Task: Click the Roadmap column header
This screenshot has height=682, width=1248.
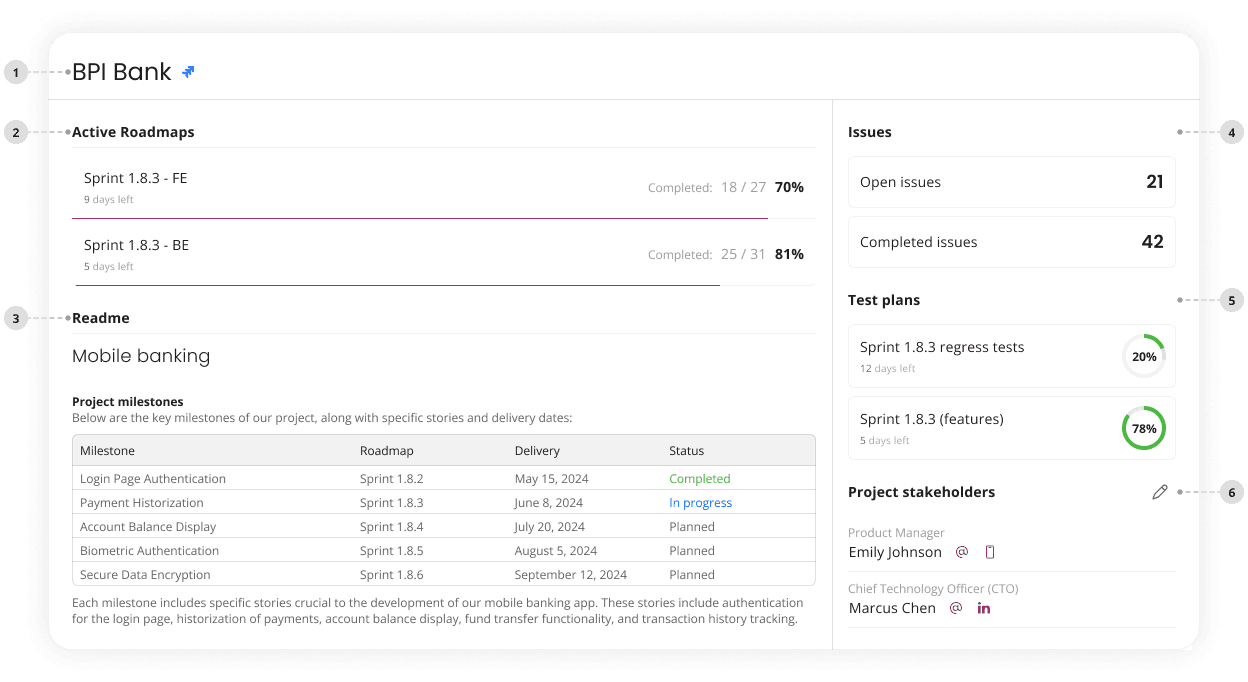Action: (x=387, y=451)
